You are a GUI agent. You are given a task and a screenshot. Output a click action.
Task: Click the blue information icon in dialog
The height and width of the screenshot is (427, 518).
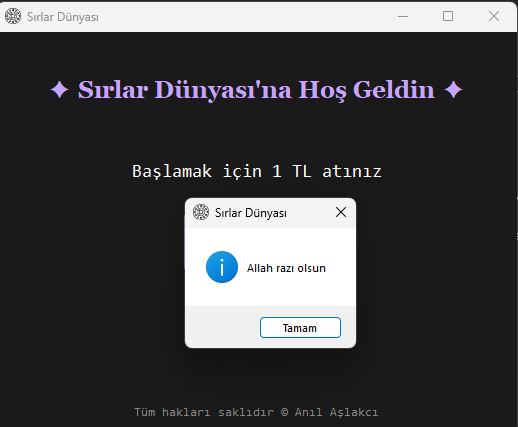222,267
